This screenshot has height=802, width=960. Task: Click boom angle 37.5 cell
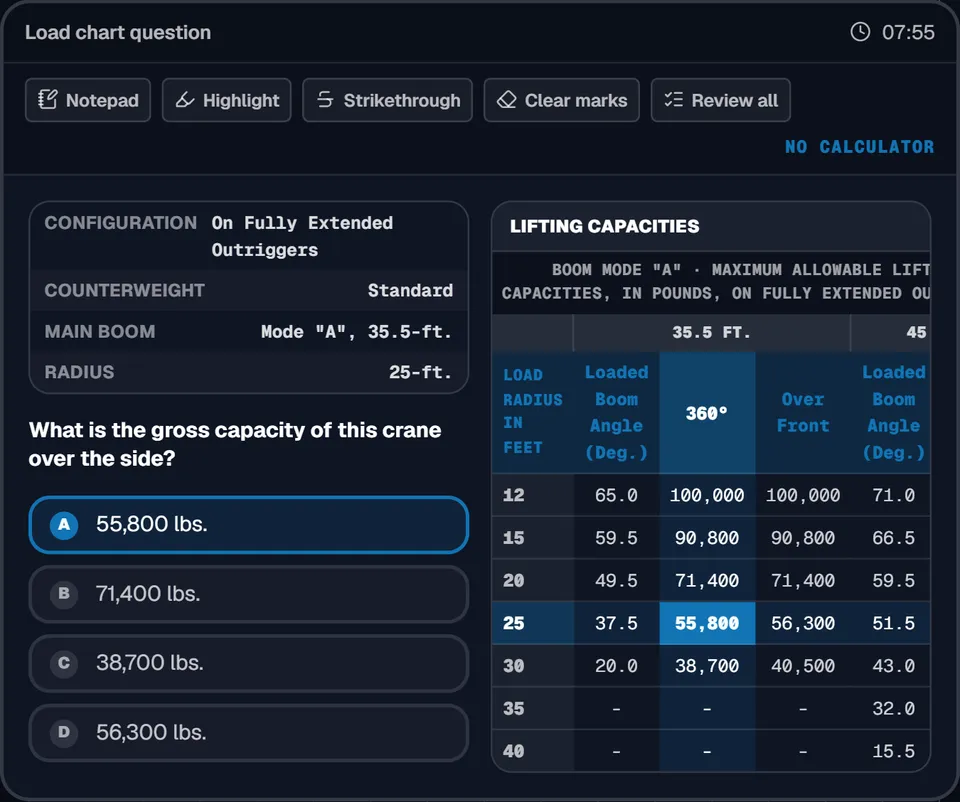(x=617, y=623)
